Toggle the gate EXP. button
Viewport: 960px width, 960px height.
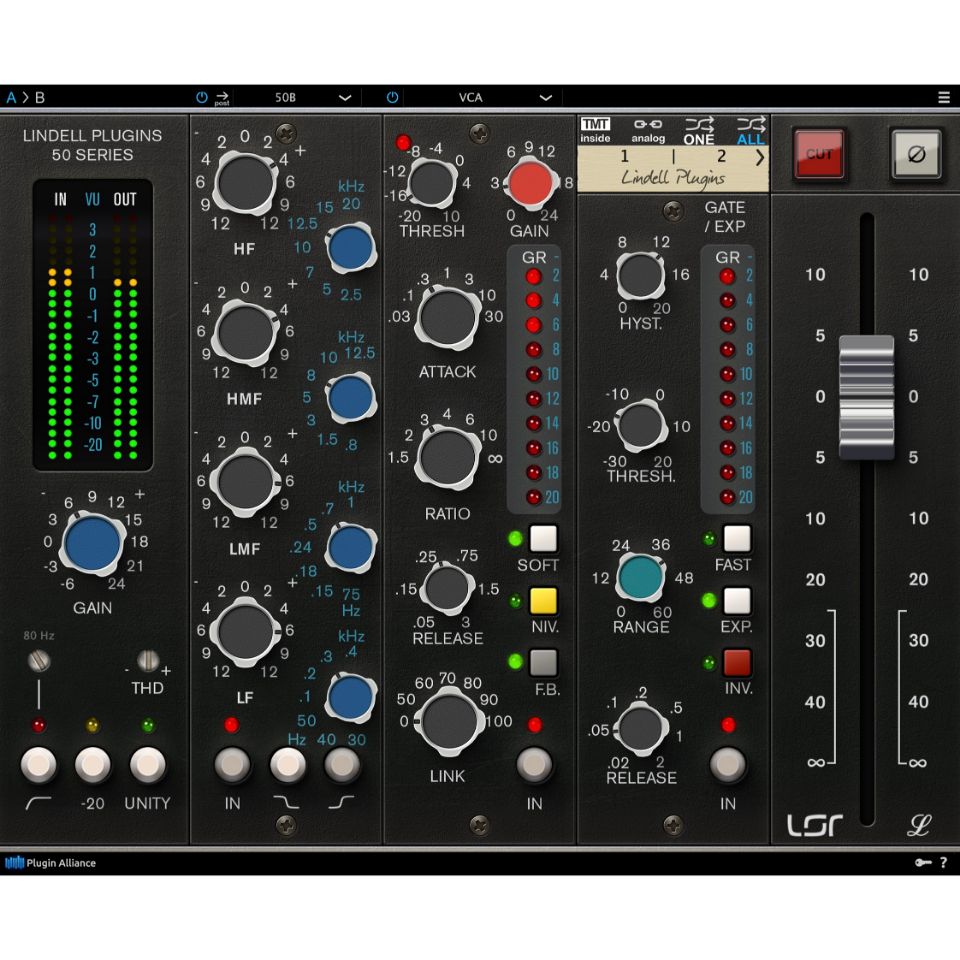(737, 601)
